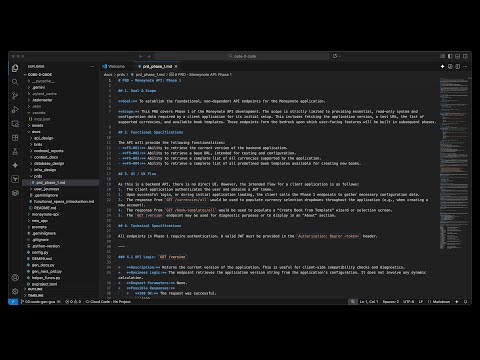
Task: Open the Gemini sparkle view in the activity bar
Action: [15, 165]
